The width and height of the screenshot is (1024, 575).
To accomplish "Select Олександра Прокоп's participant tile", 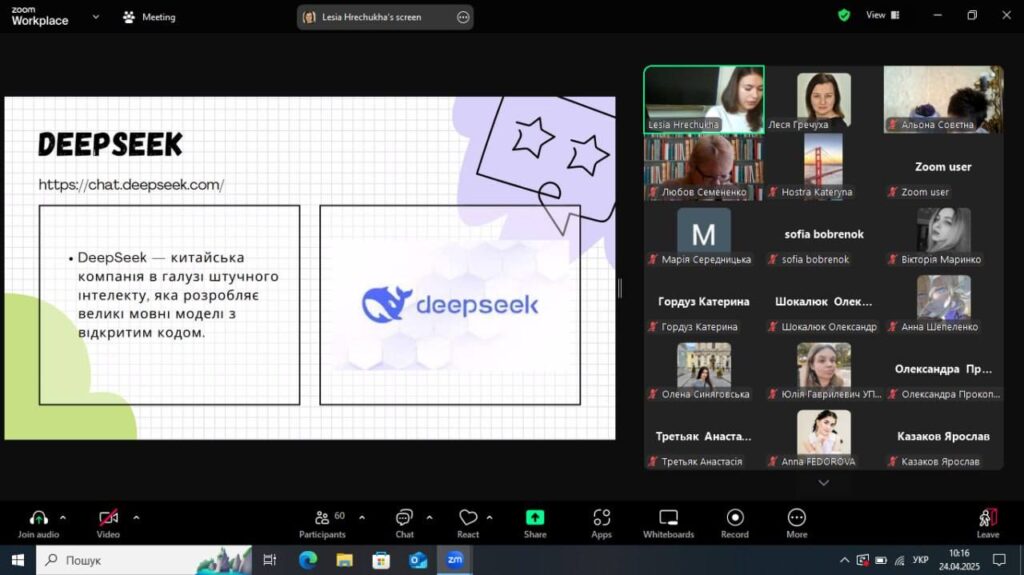I will click(943, 369).
